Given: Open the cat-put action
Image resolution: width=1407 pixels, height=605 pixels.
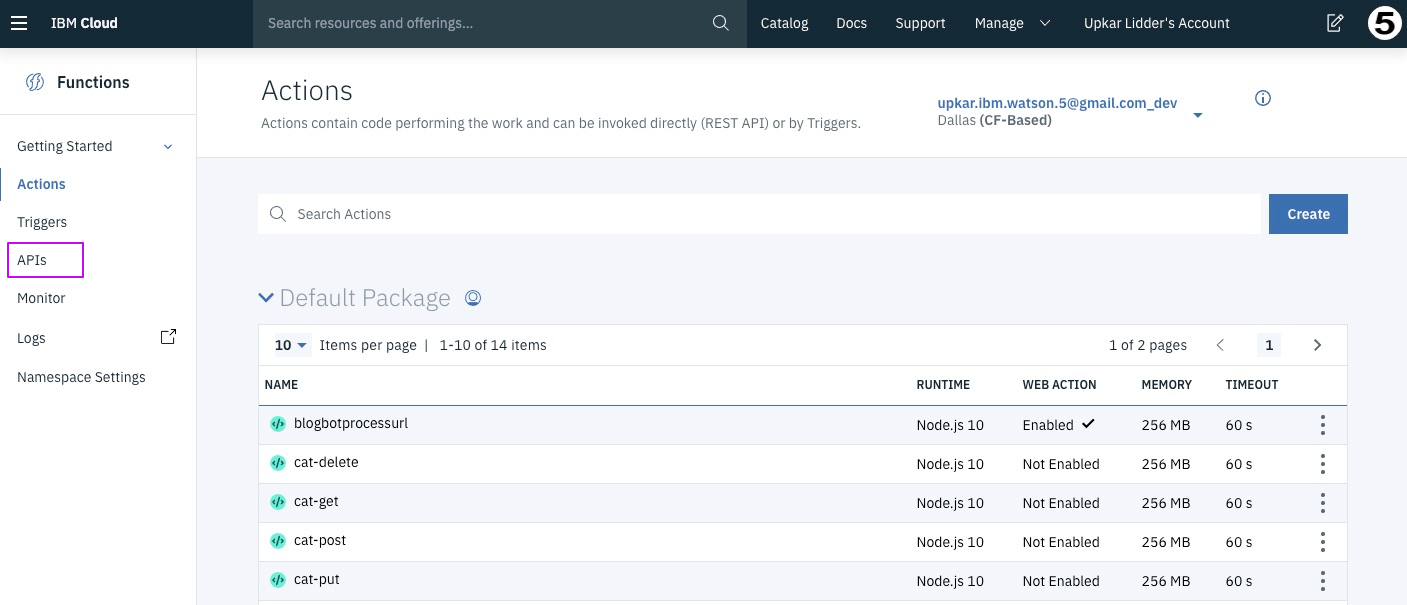Looking at the screenshot, I should click(x=317, y=579).
